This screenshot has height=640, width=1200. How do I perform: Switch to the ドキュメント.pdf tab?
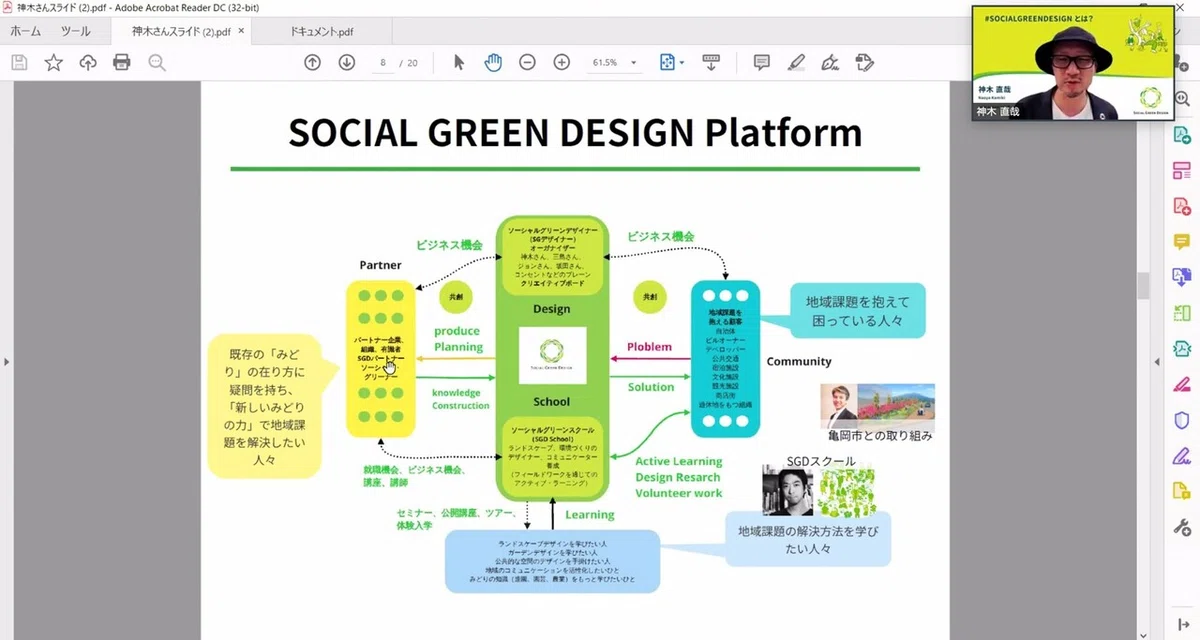(322, 31)
